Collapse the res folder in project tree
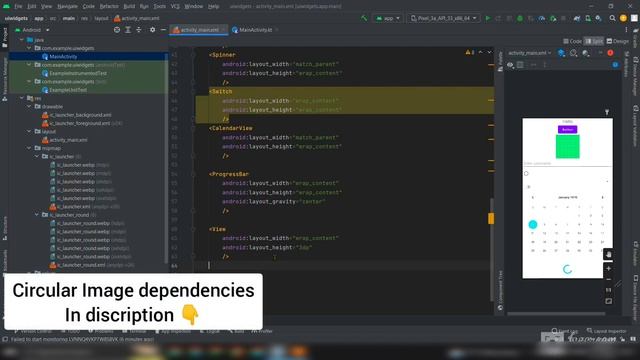 pos(22,98)
